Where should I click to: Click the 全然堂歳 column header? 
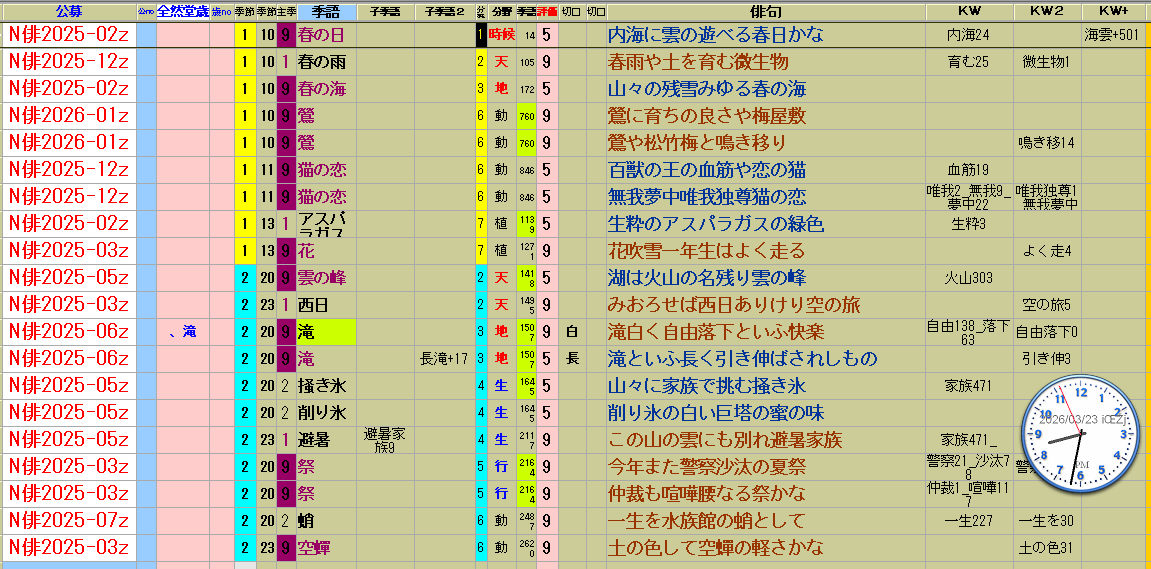coord(183,11)
